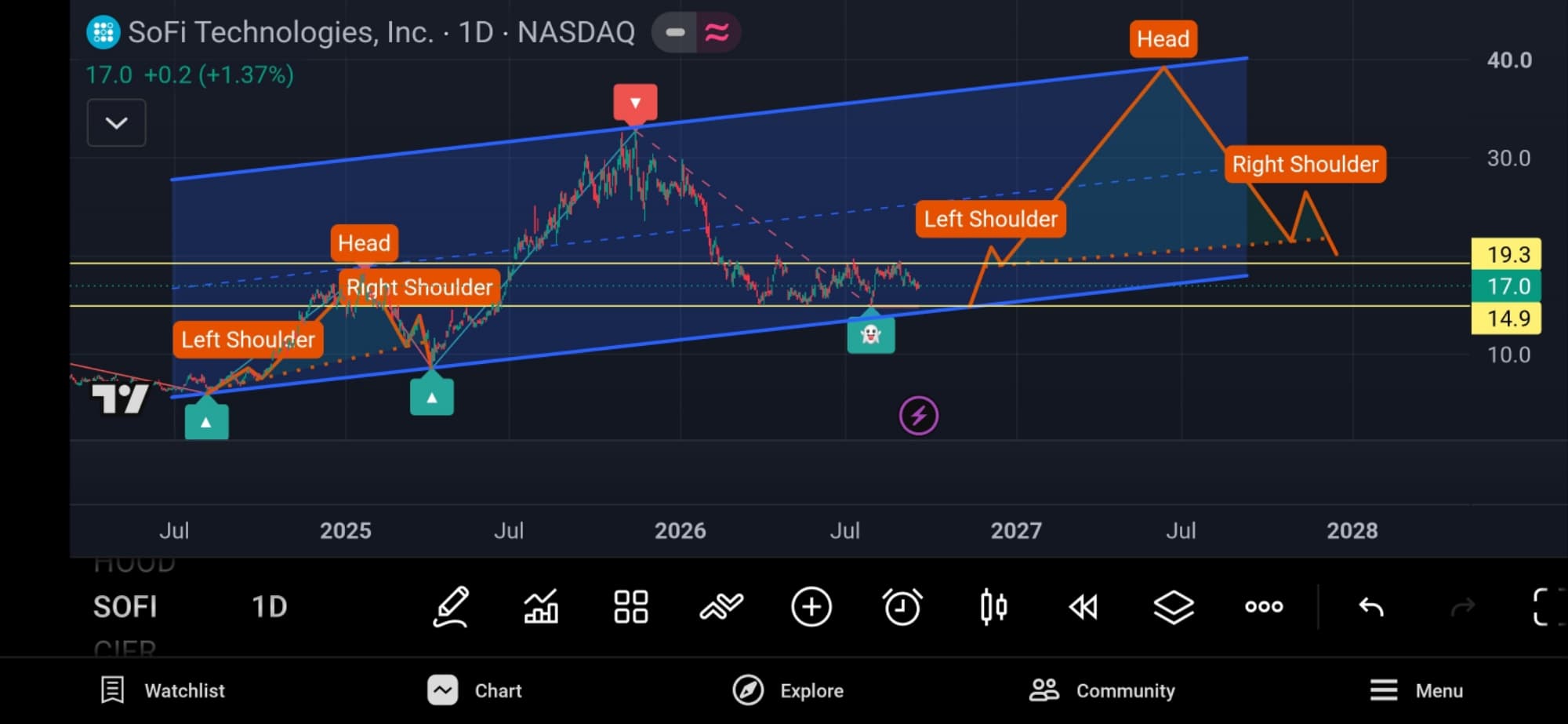Image resolution: width=1568 pixels, height=724 pixels.
Task: Redo with the greyed forward arrow icon
Action: coord(1462,606)
